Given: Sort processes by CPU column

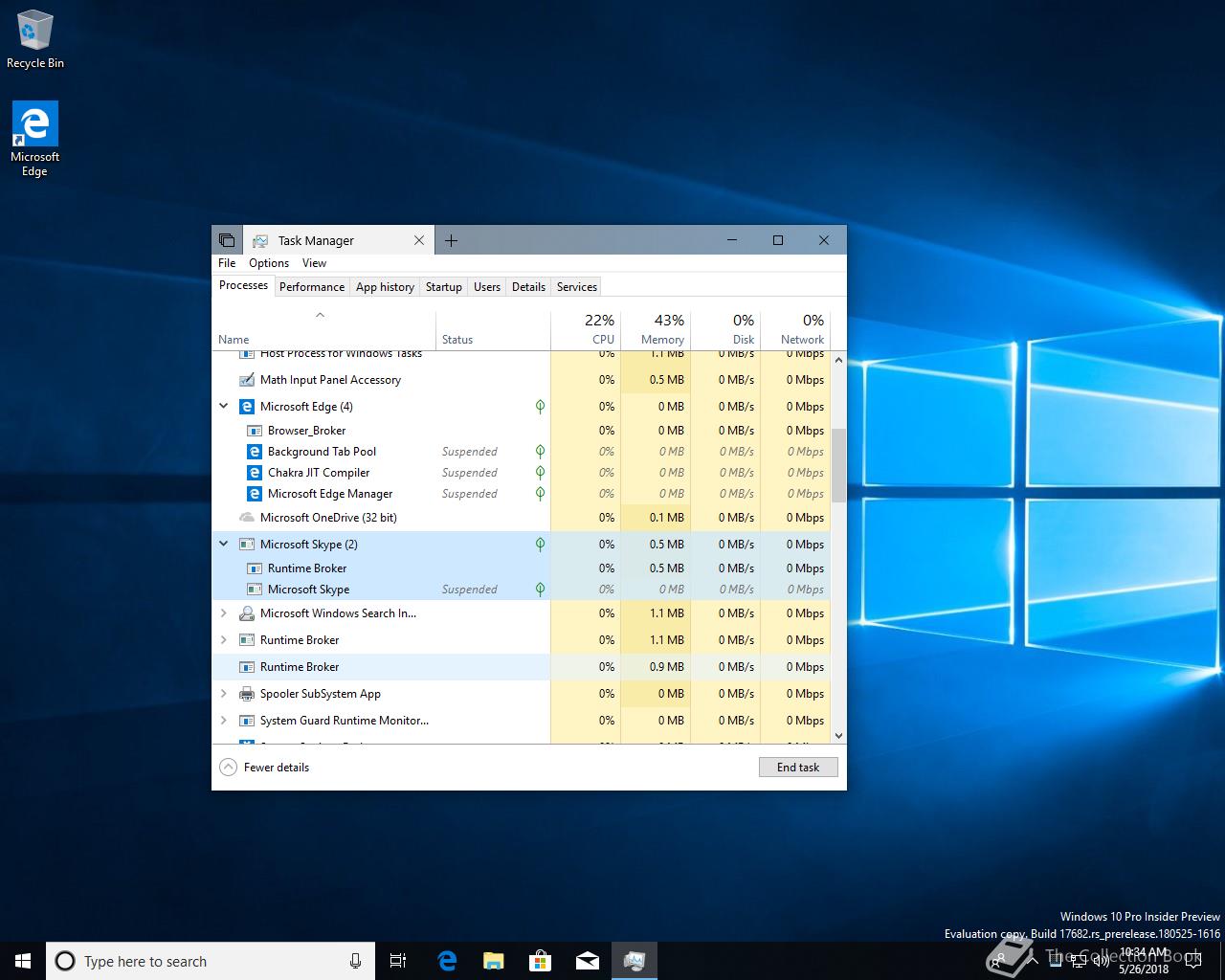Looking at the screenshot, I should [x=586, y=329].
